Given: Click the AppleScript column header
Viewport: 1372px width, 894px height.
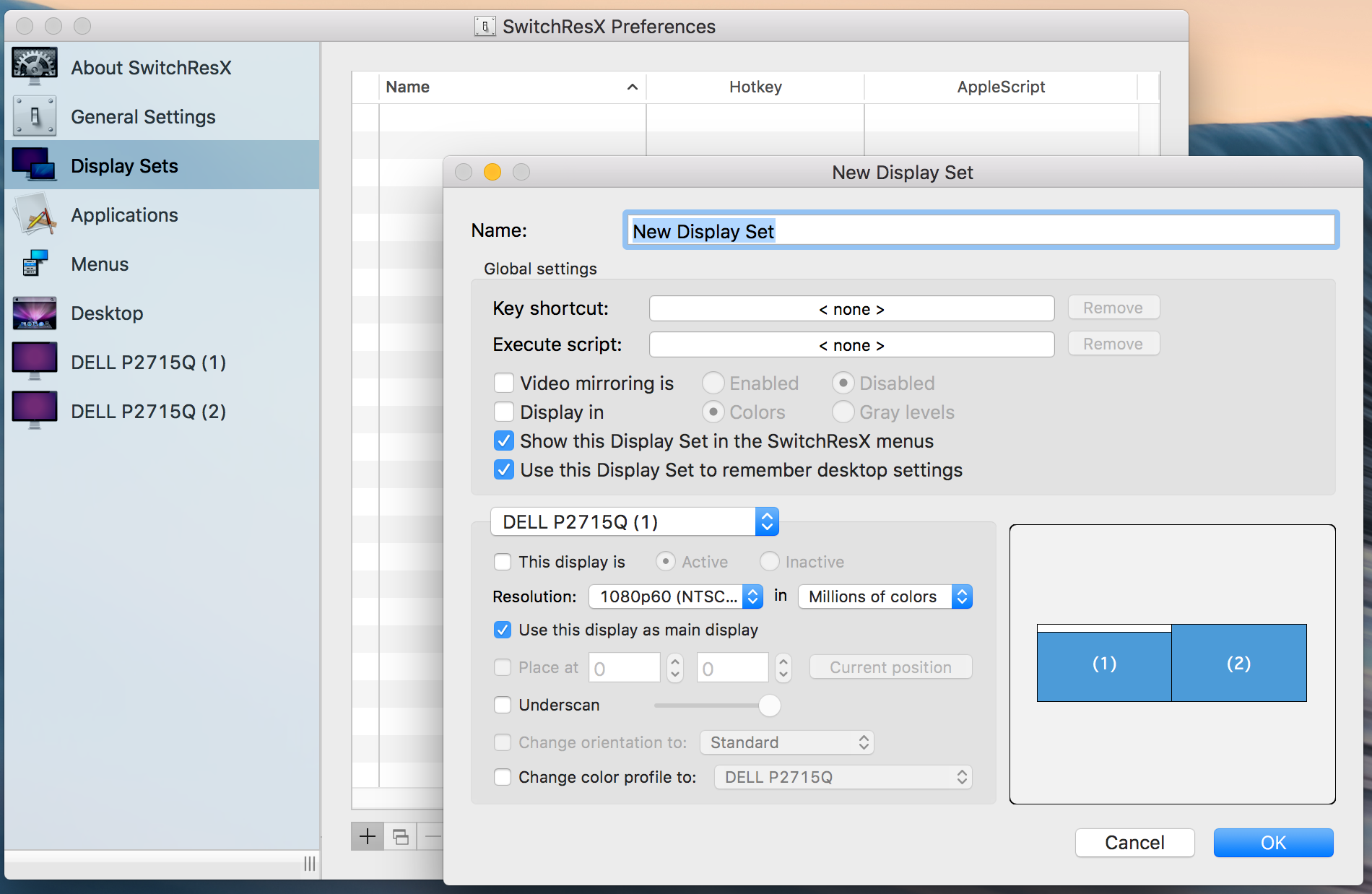Looking at the screenshot, I should [x=1001, y=87].
